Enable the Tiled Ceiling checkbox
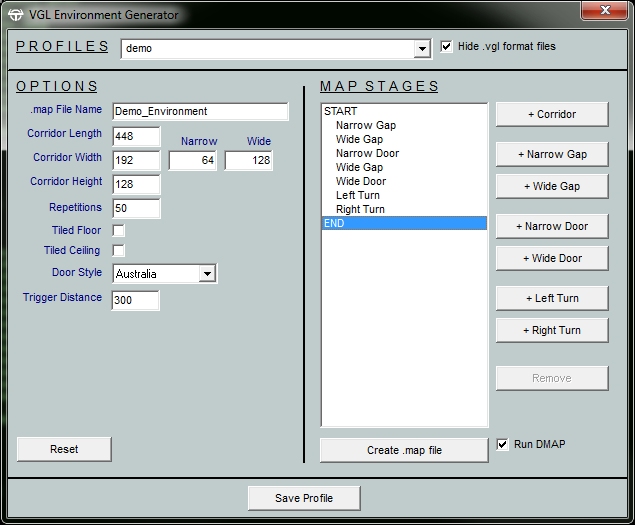The image size is (635, 525). (x=119, y=250)
